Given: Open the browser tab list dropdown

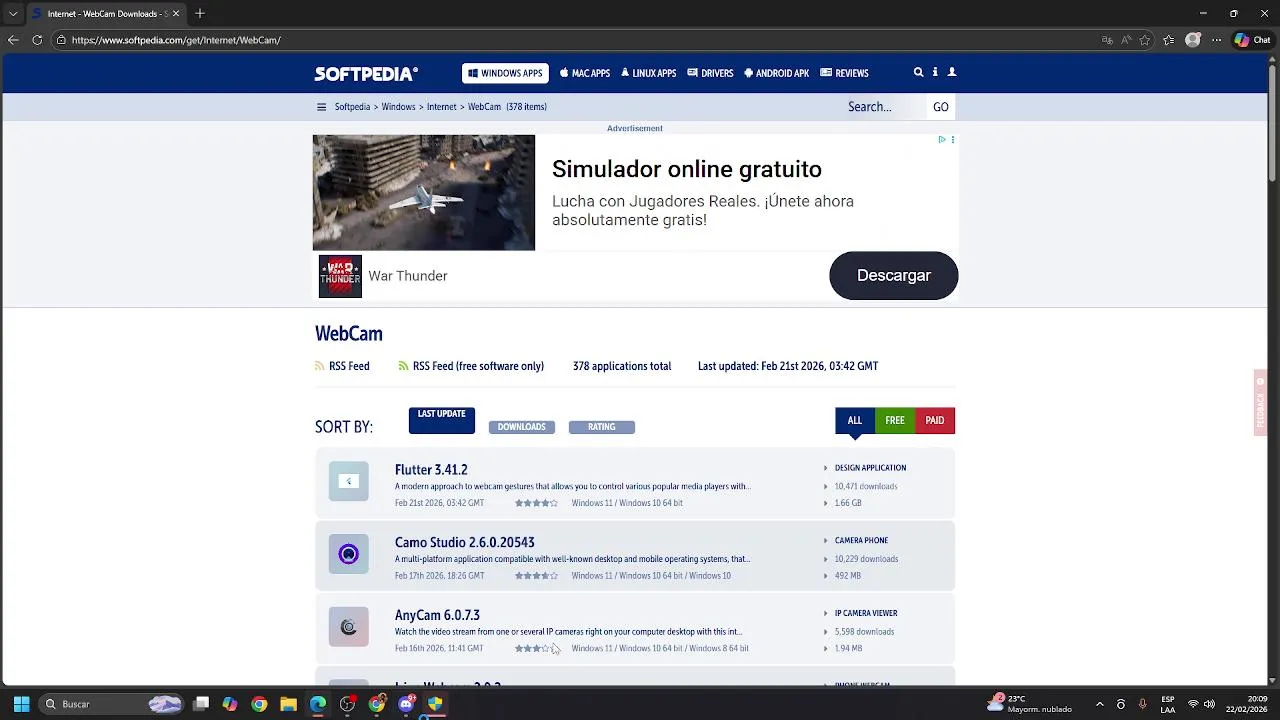Looking at the screenshot, I should 13,14.
